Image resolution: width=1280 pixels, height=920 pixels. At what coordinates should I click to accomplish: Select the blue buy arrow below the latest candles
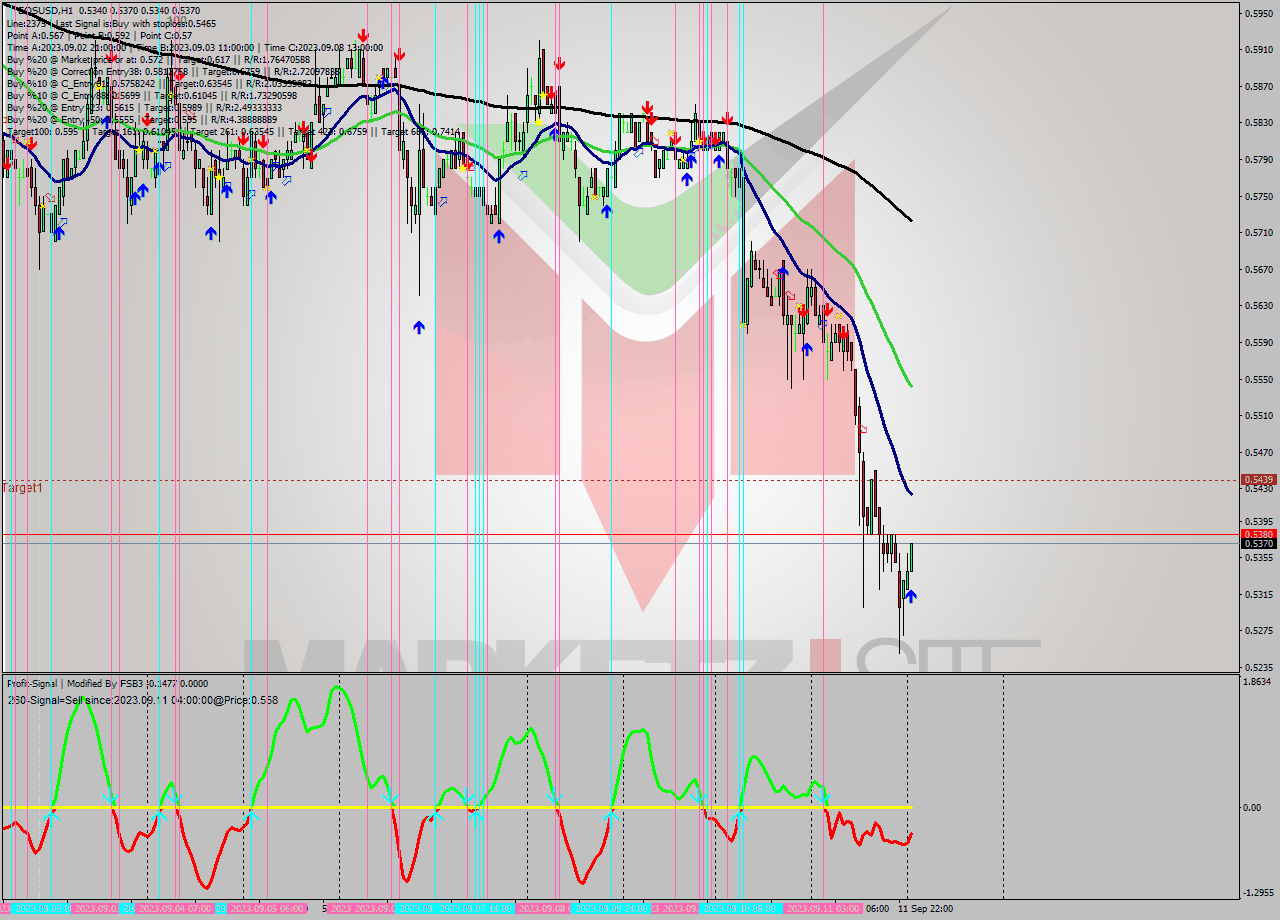[911, 595]
